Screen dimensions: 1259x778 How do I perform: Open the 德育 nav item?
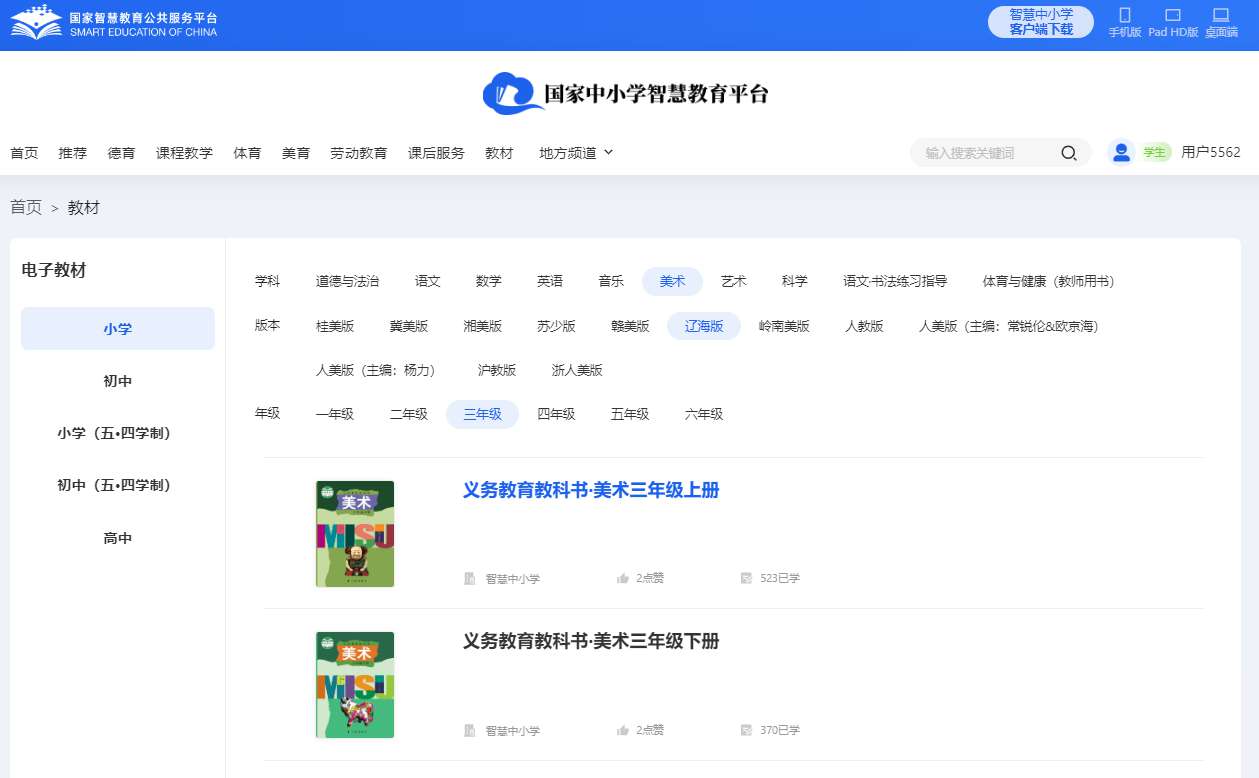122,153
